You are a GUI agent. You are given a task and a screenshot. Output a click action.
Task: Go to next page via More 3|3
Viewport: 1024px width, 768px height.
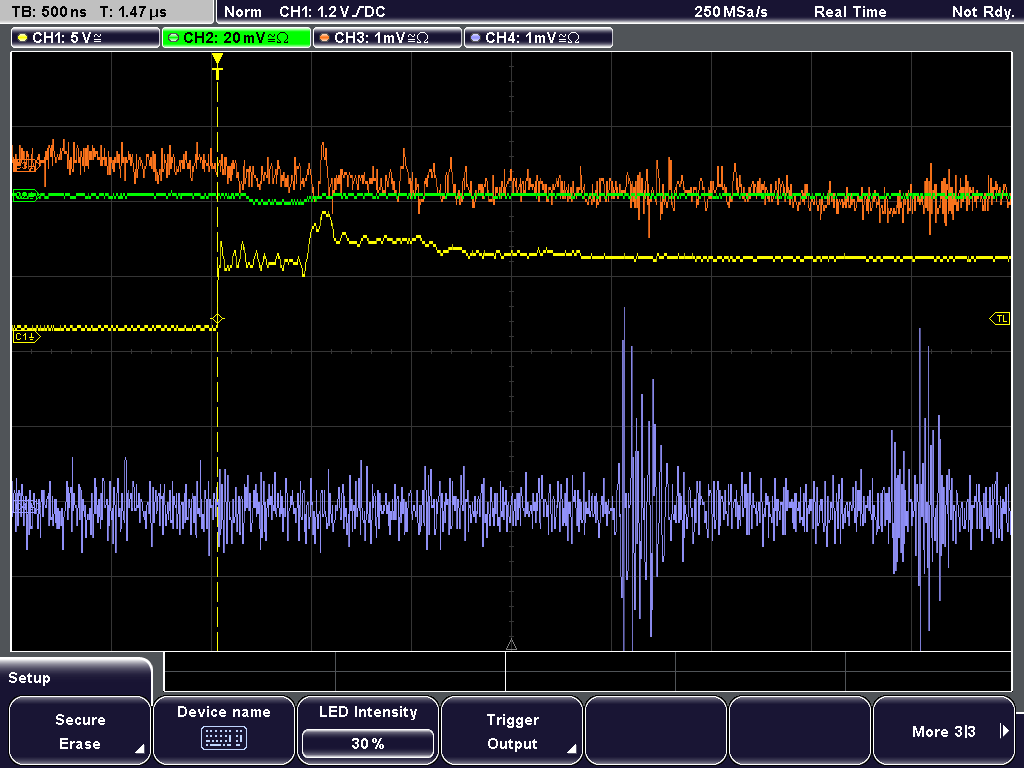[x=944, y=731]
